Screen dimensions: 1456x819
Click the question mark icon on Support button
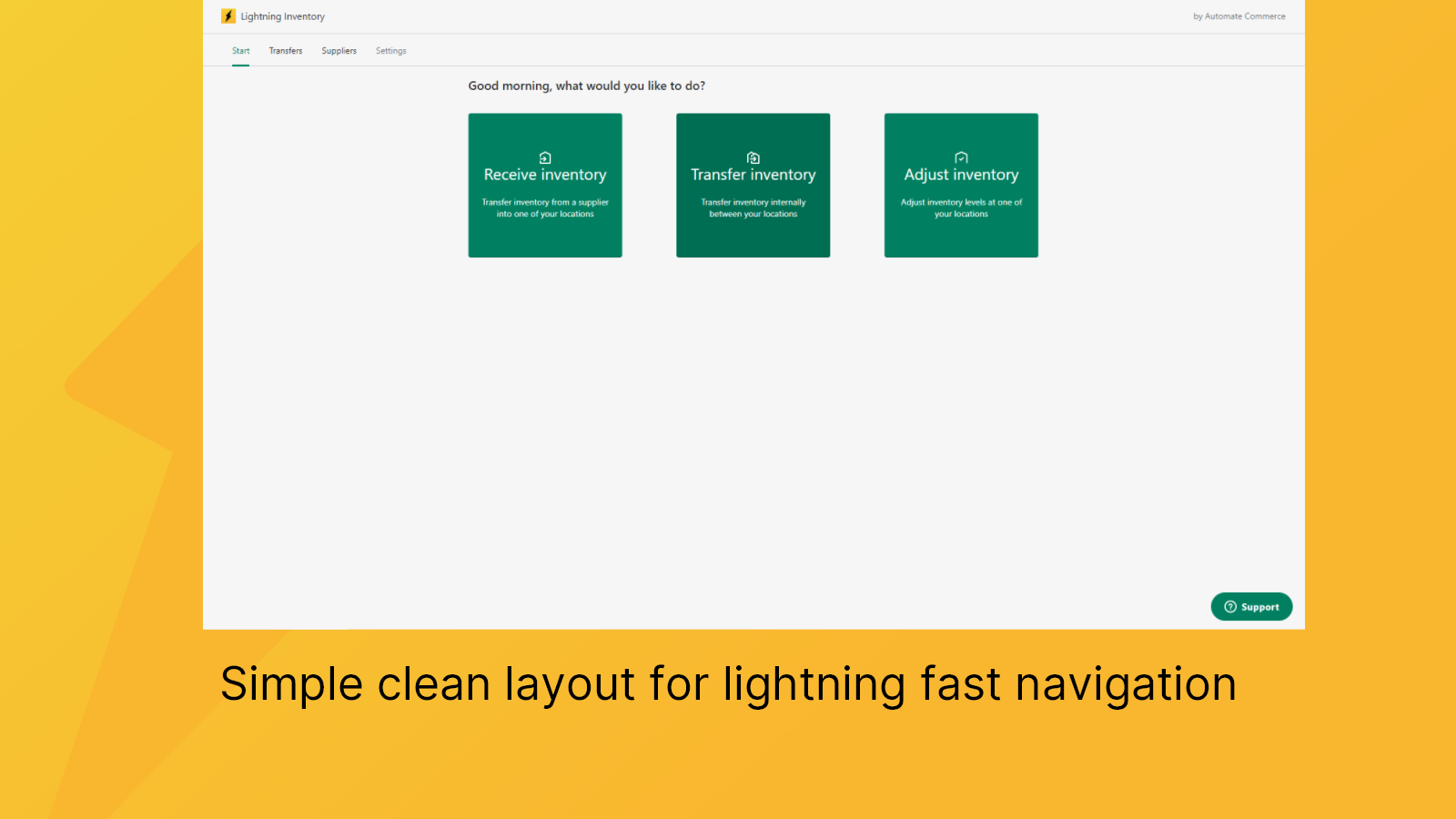tap(1228, 607)
